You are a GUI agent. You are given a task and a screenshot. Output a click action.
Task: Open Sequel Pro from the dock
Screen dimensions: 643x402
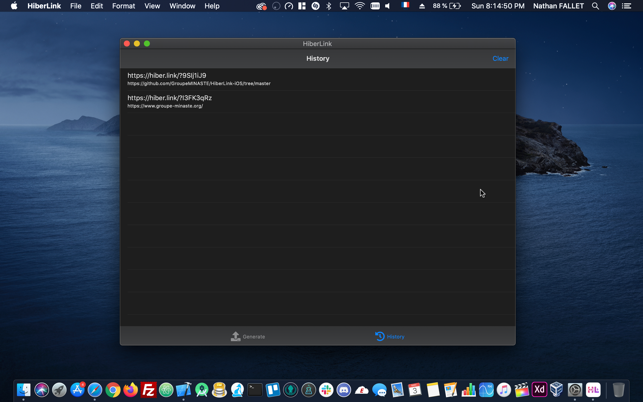[x=219, y=389]
